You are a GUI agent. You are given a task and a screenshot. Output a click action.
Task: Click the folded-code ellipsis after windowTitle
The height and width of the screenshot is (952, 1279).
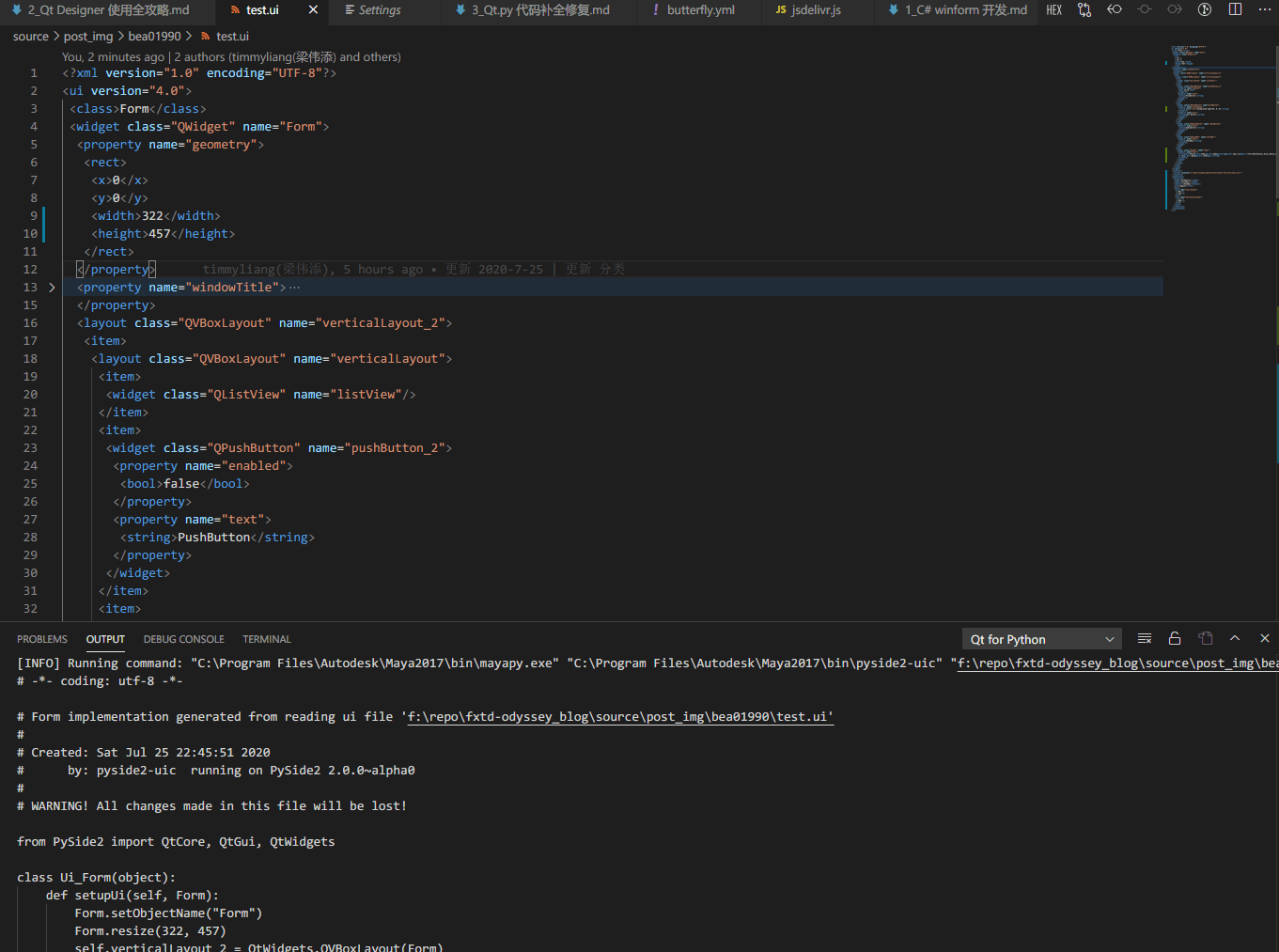[295, 288]
